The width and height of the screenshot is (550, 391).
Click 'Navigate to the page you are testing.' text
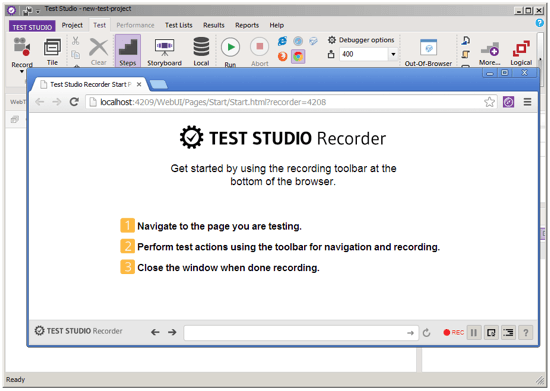[x=219, y=226]
